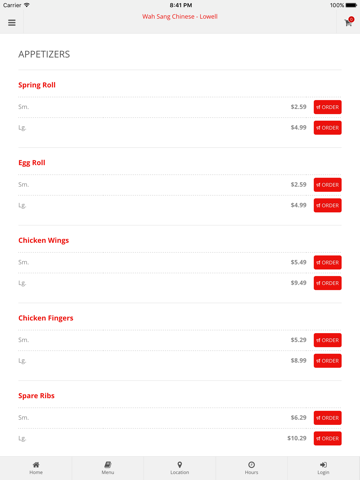
Task: Open the Menu book icon tab
Action: 108,464
